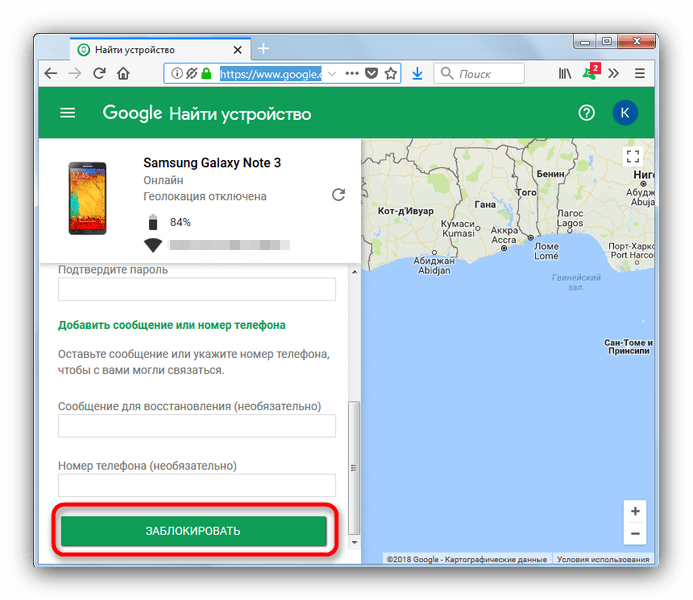
Task: Click Абиджан Abidjan on the map
Action: [x=434, y=266]
